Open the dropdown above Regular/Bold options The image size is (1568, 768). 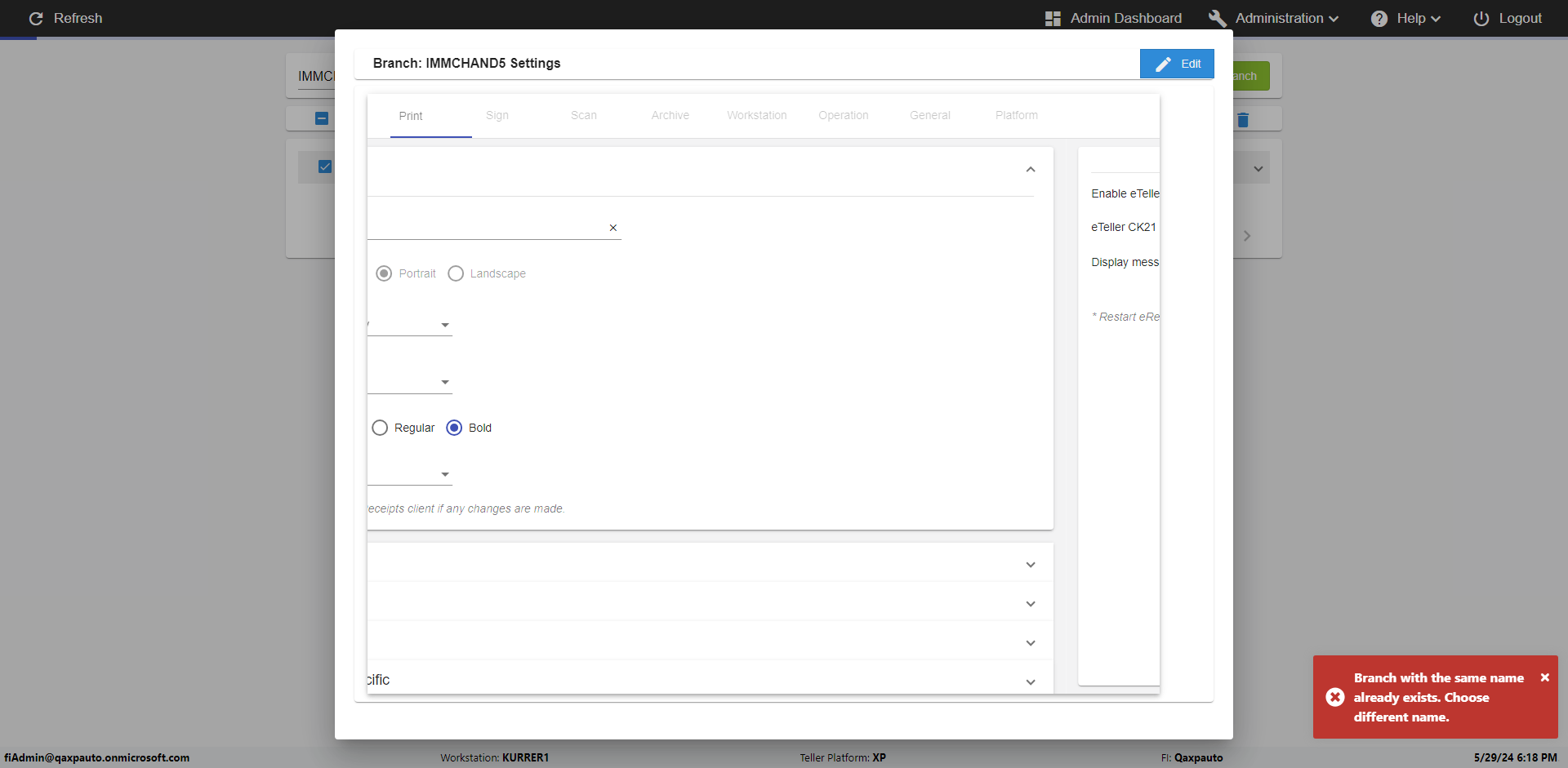(444, 382)
